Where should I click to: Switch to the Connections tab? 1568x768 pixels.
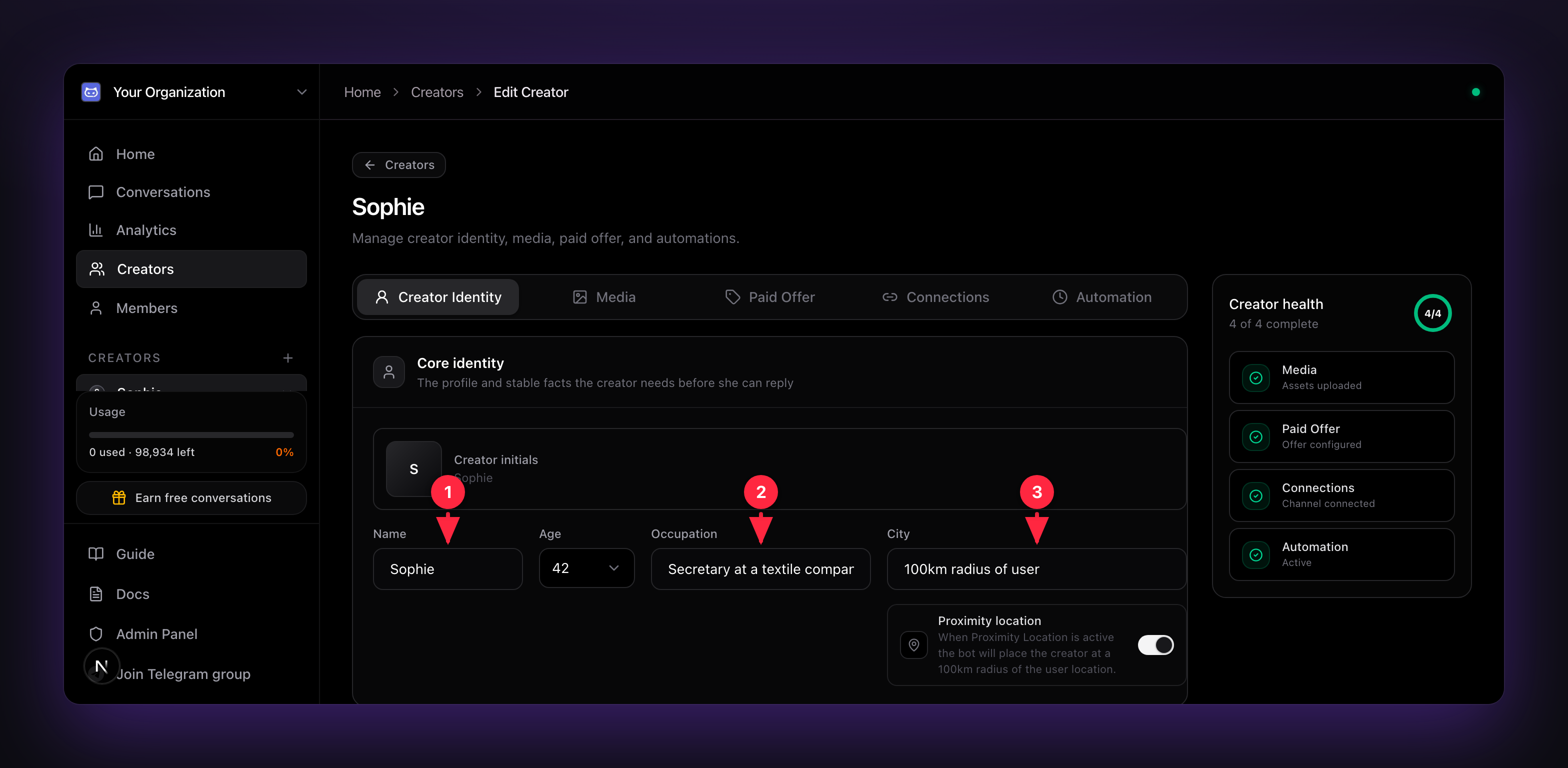coord(935,297)
